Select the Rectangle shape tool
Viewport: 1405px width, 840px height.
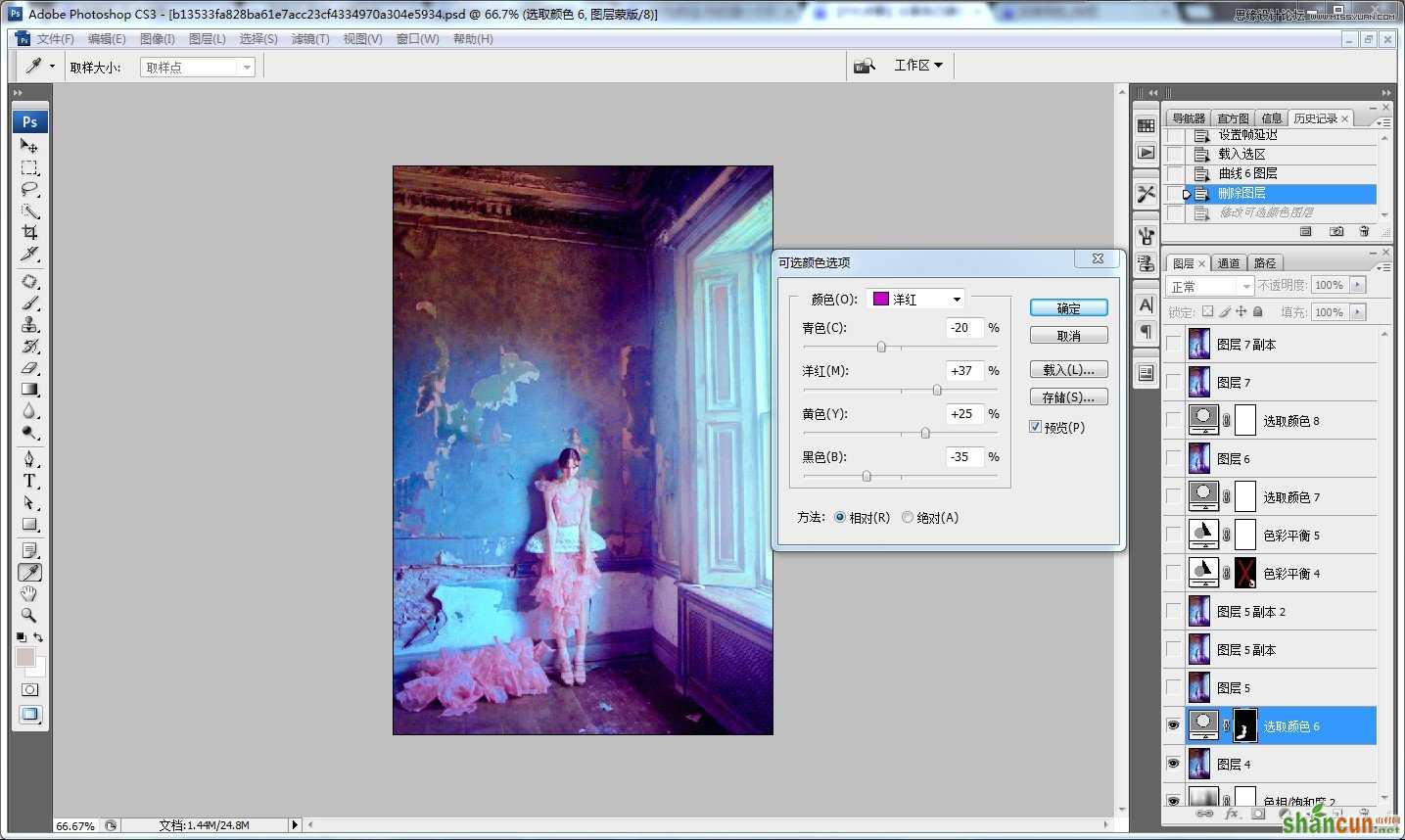click(x=29, y=524)
